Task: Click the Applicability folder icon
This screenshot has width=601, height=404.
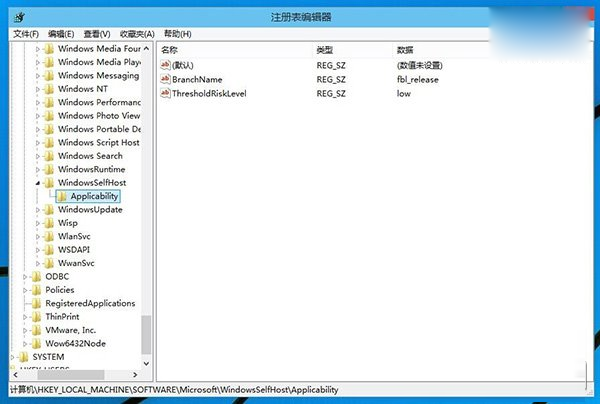Action: [x=62, y=196]
